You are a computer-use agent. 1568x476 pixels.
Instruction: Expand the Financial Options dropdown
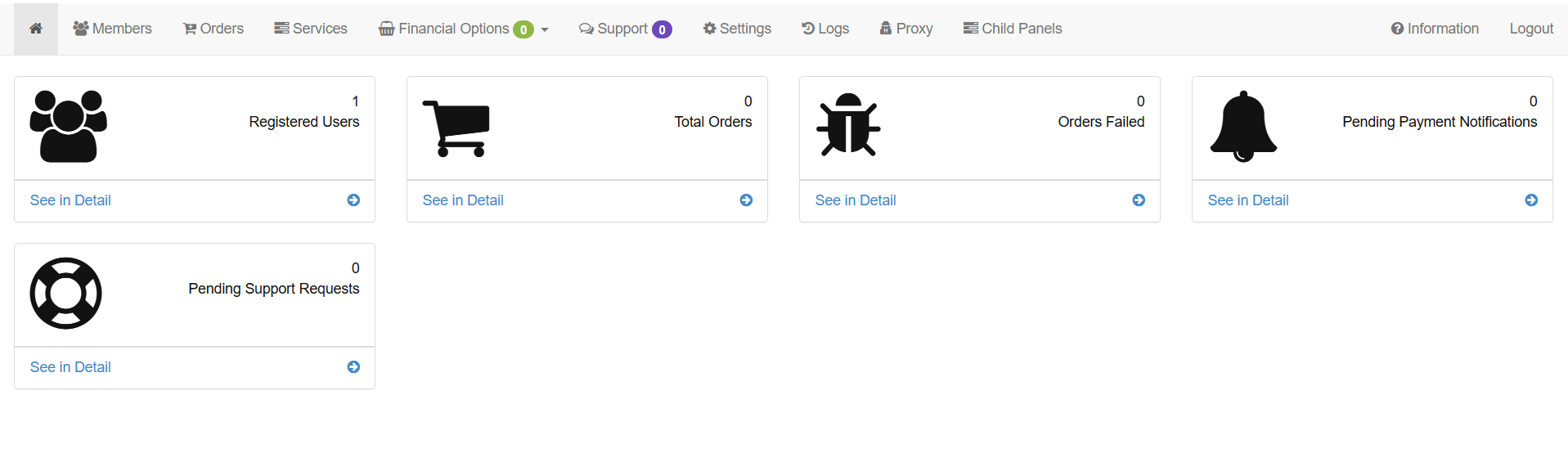click(463, 29)
